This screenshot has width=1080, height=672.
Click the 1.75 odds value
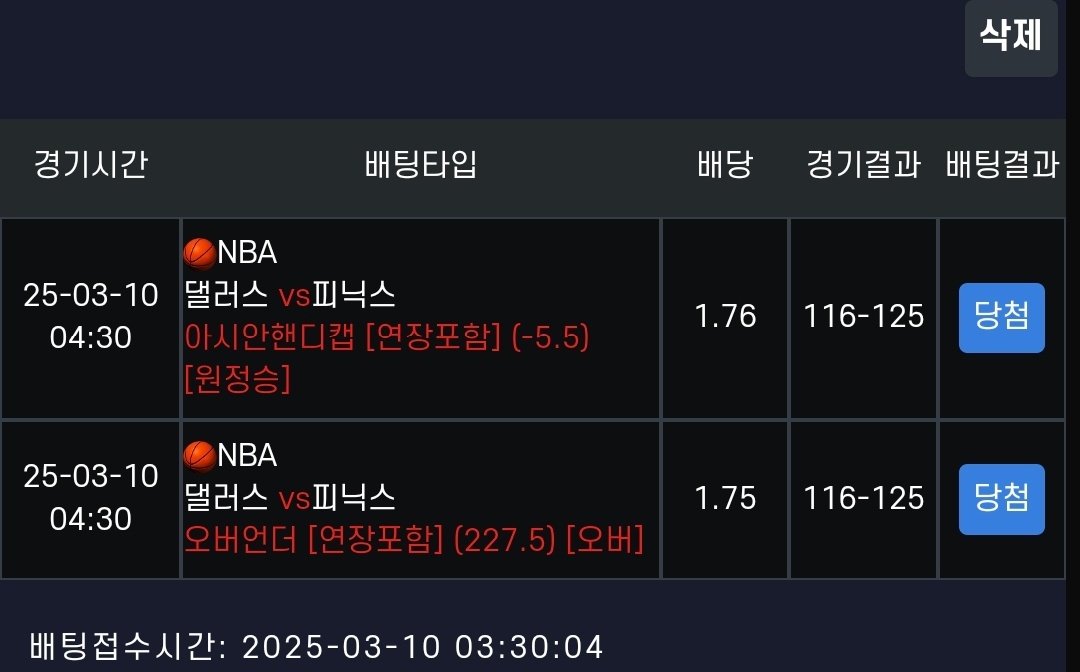pos(725,499)
